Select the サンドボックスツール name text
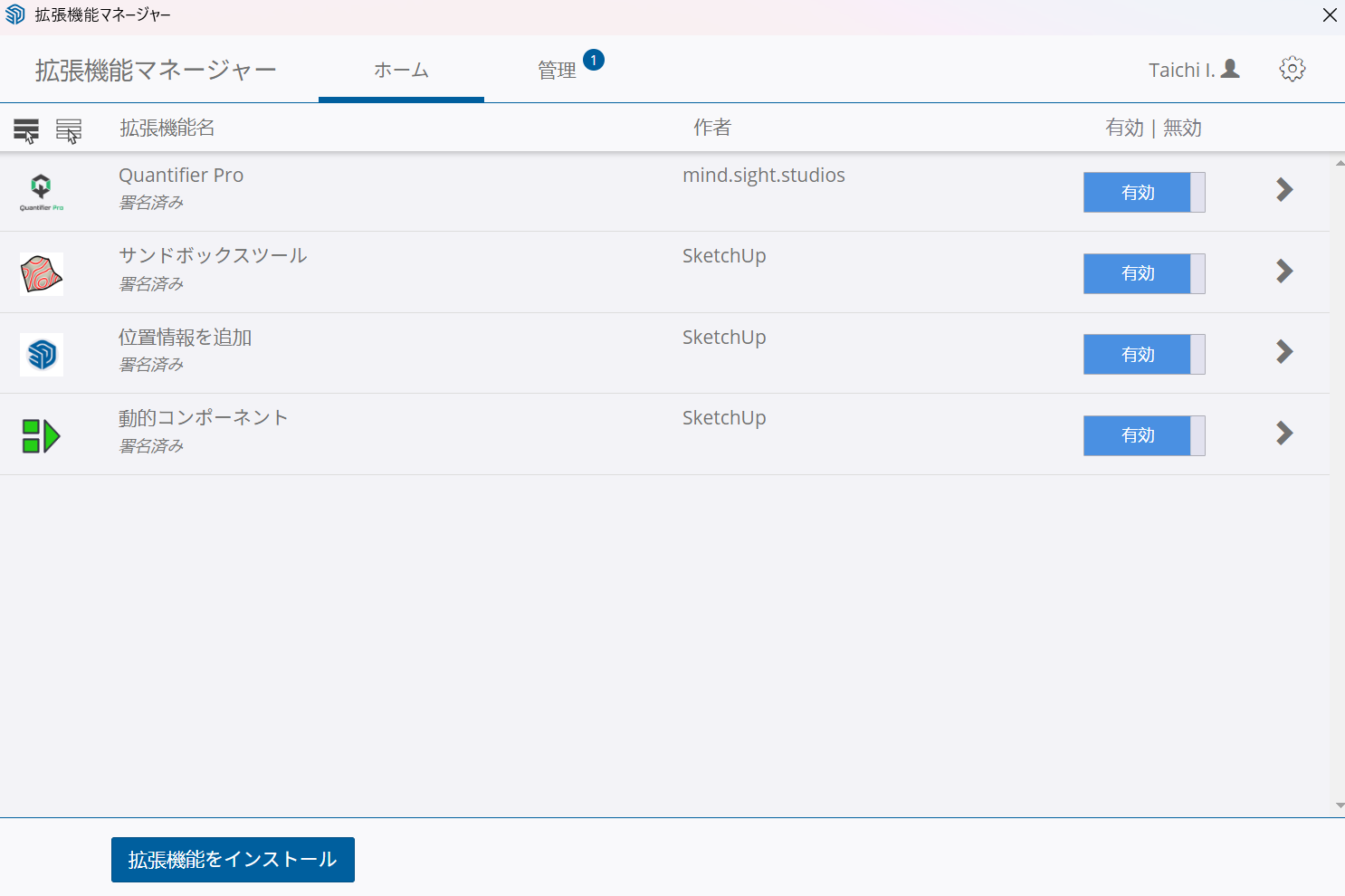The height and width of the screenshot is (896, 1345). click(213, 256)
